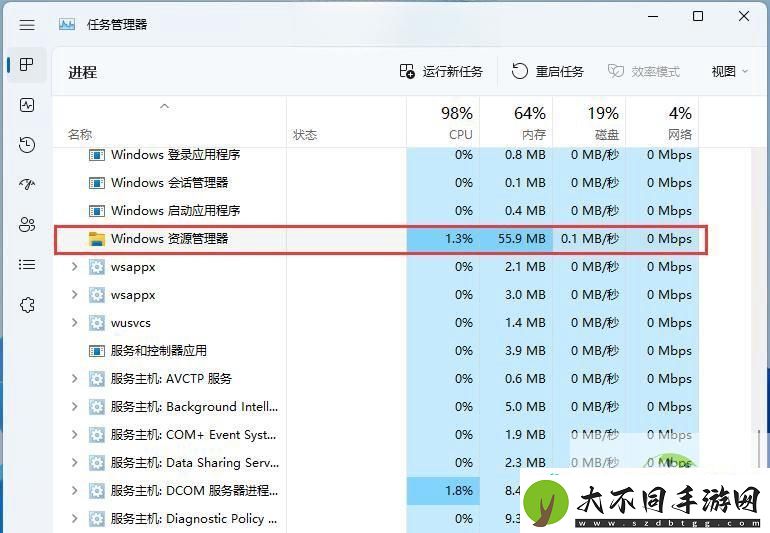Click the Windows 登录应用程序 process icon
The width and height of the screenshot is (770, 533).
[x=97, y=155]
